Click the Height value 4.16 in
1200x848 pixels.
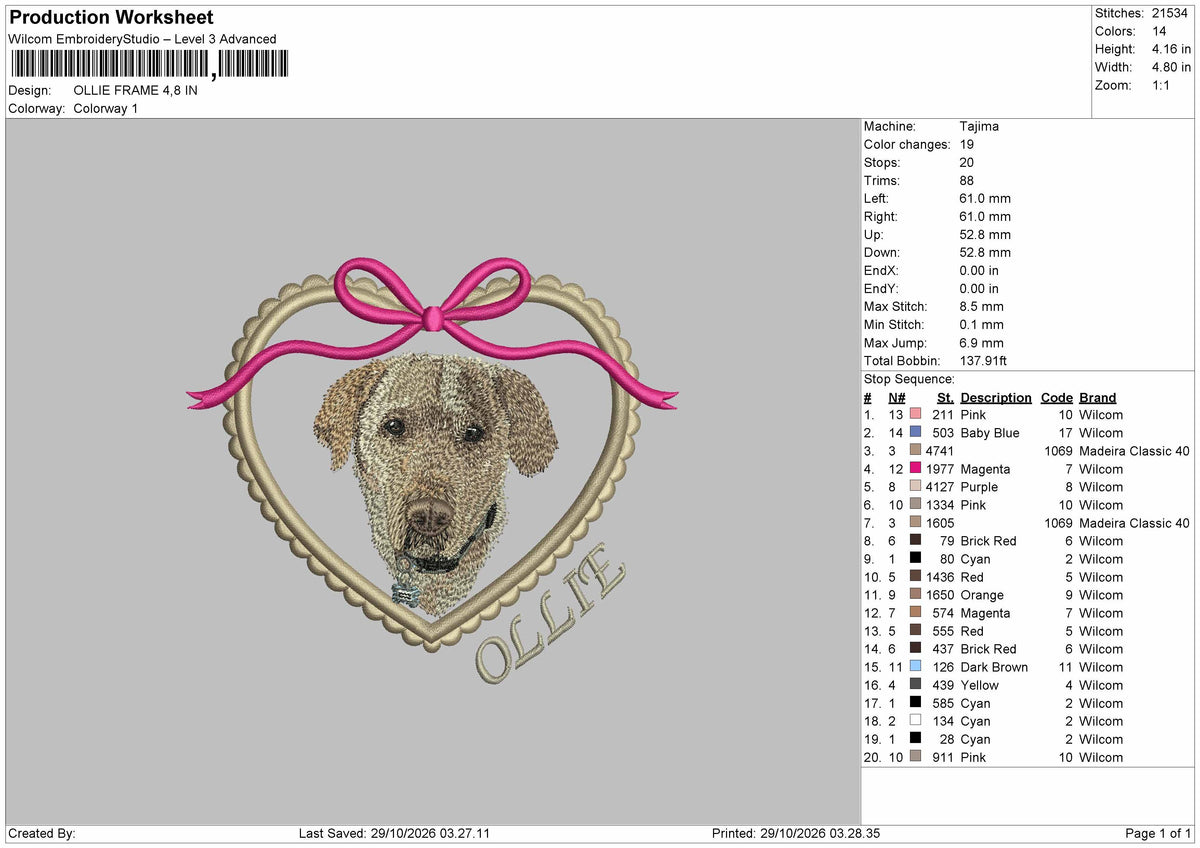pos(1171,49)
